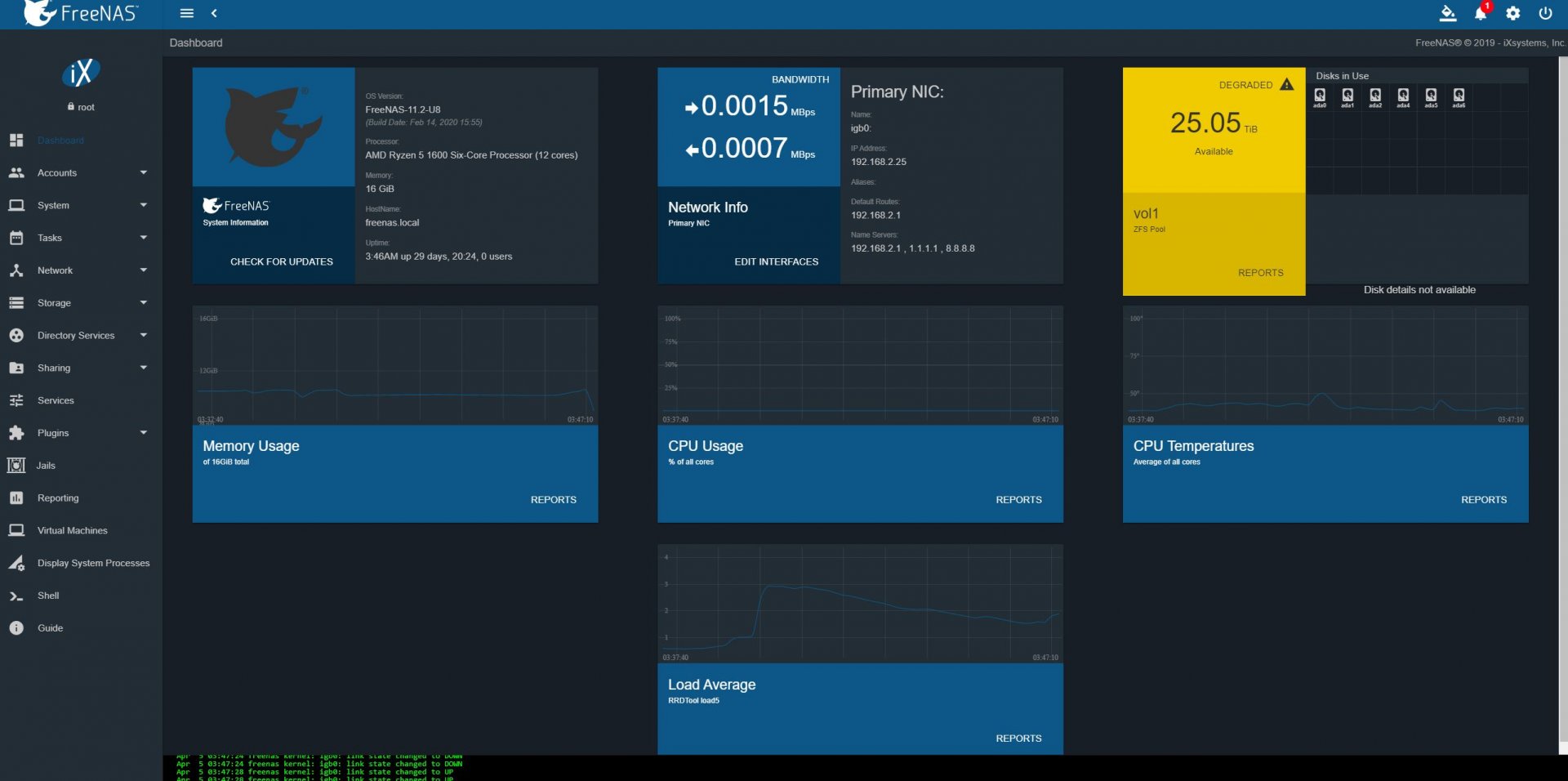The width and height of the screenshot is (1568, 781).
Task: Click the 'vol1' pool name
Action: [x=1146, y=213]
